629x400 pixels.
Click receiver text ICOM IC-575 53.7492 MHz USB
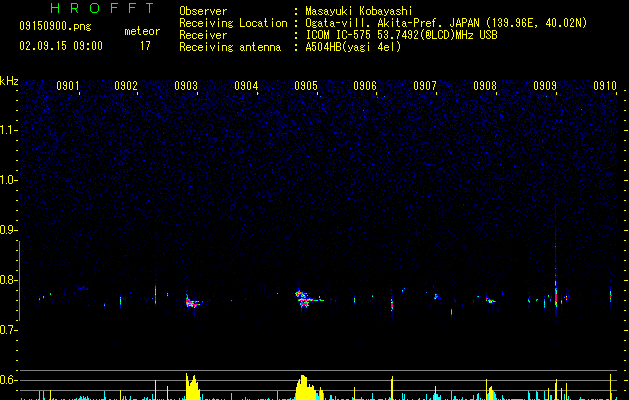(x=401, y=35)
